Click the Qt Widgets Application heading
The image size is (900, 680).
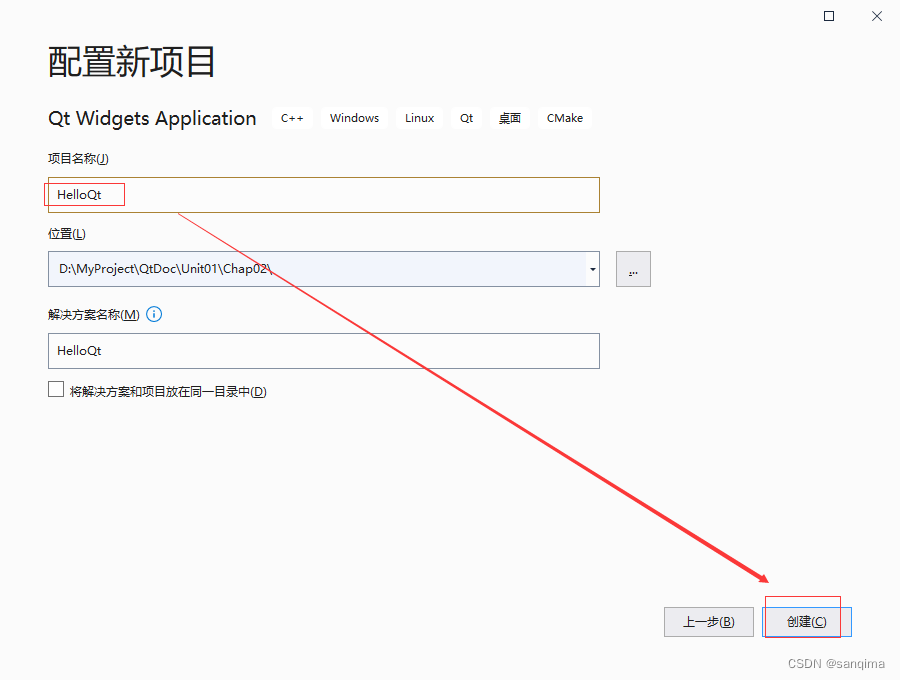152,118
